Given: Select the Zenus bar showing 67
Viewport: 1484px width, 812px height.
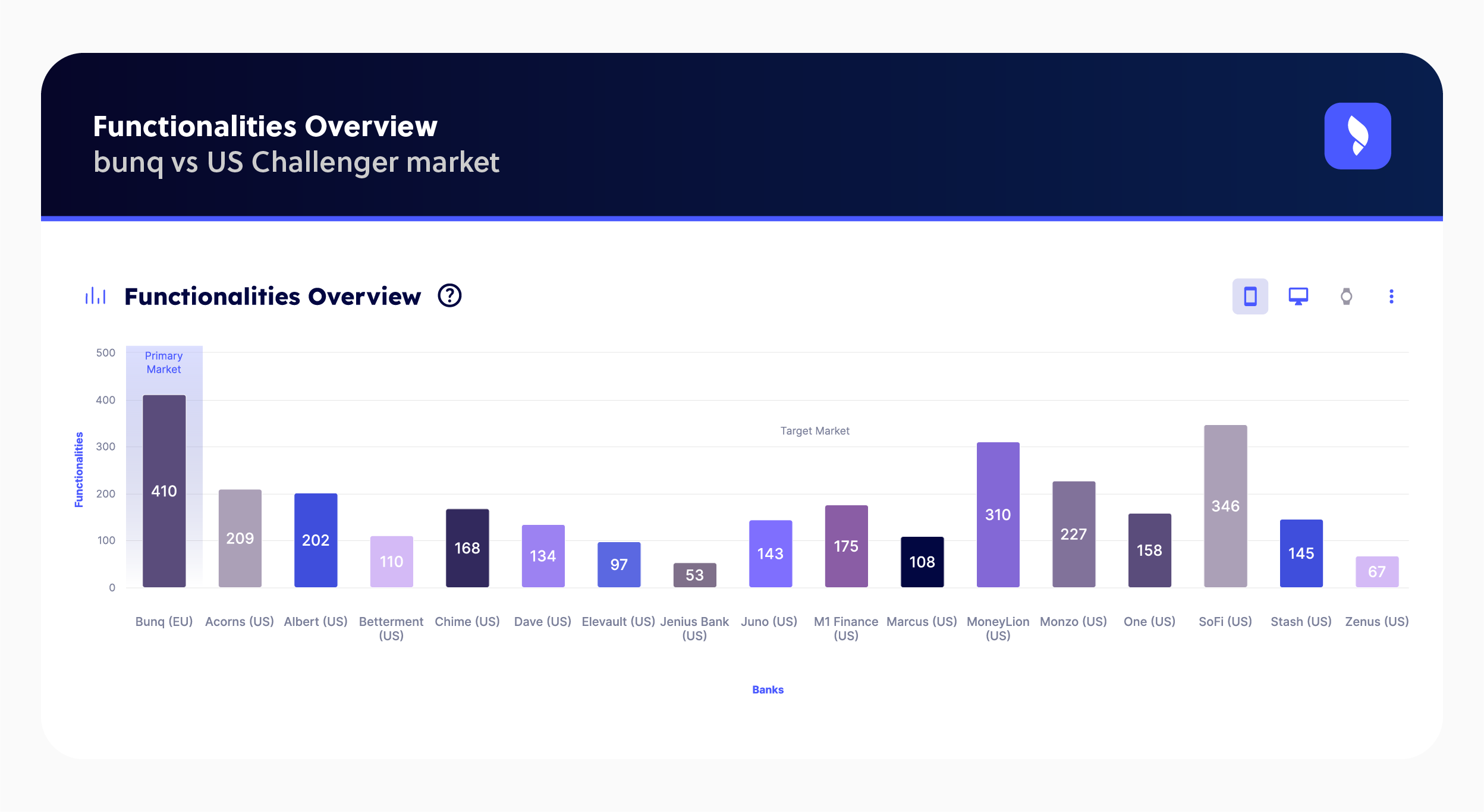Looking at the screenshot, I should pyautogui.click(x=1377, y=572).
